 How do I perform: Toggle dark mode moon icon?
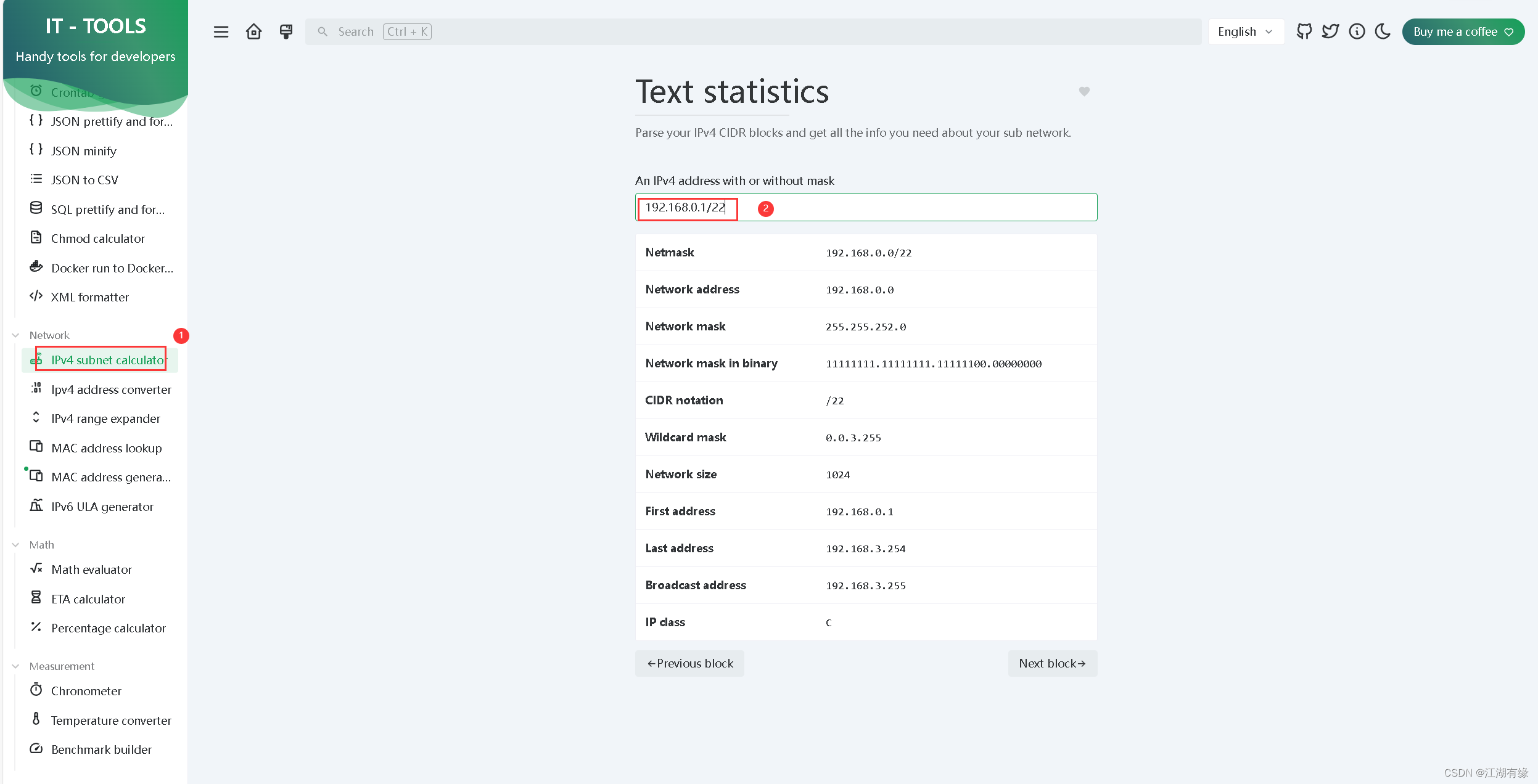pyautogui.click(x=1383, y=31)
